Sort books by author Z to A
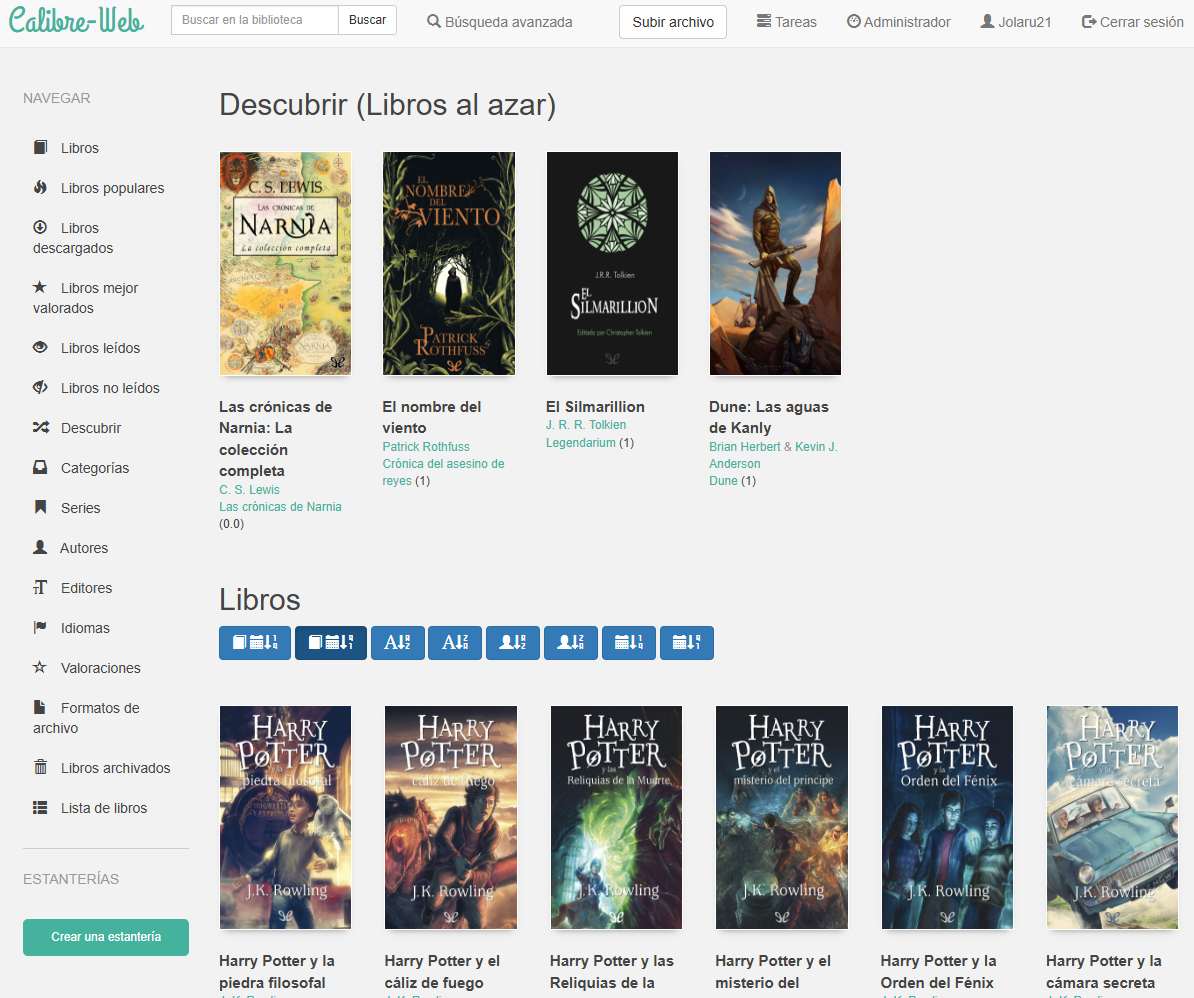Image resolution: width=1194 pixels, height=998 pixels. pos(571,643)
